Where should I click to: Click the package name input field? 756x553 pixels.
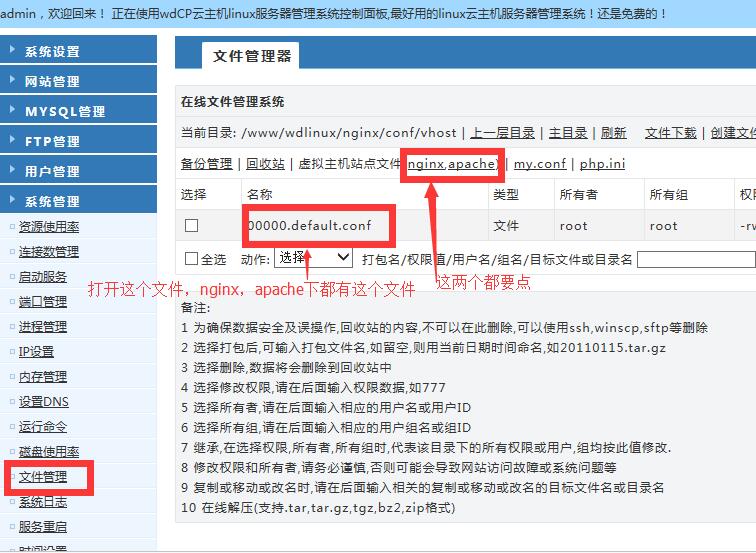[695, 259]
